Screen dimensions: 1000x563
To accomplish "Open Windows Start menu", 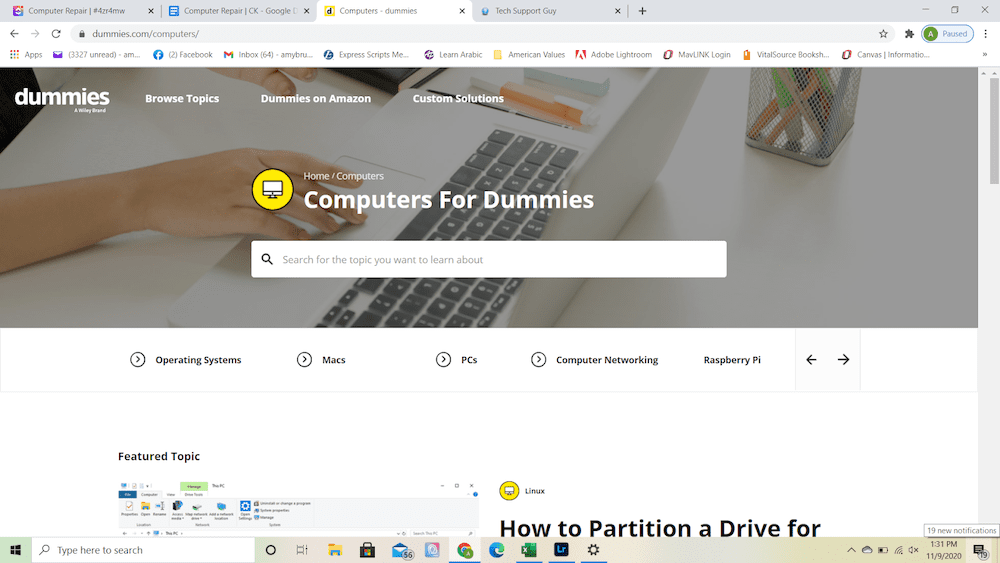I will click(x=15, y=550).
